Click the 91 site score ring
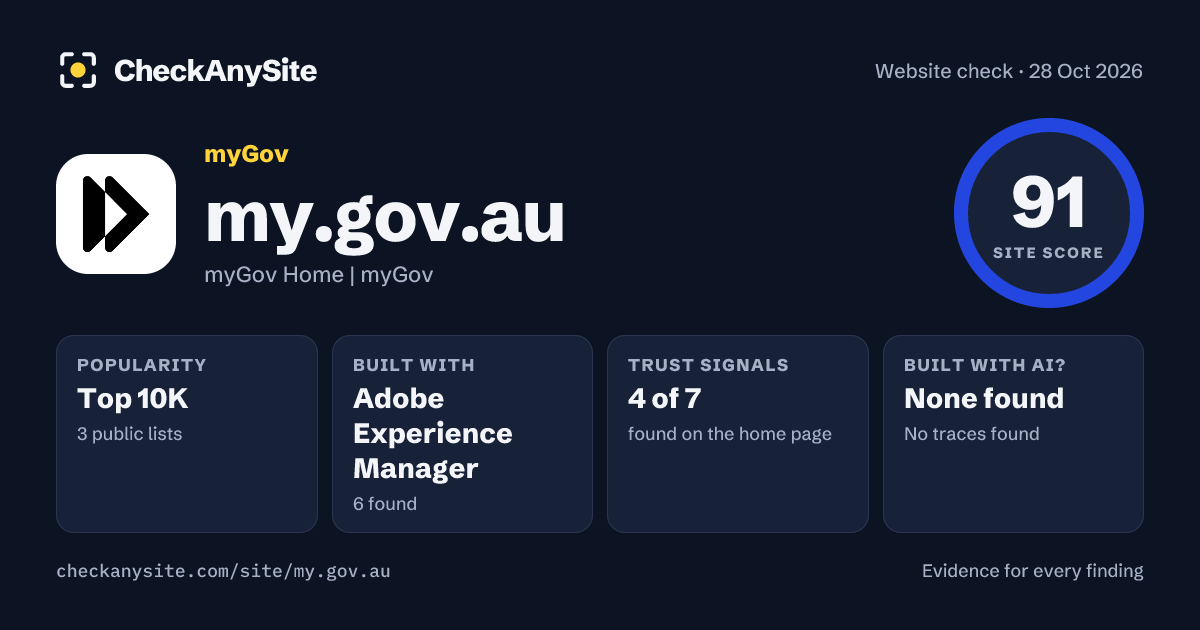The width and height of the screenshot is (1200, 630). tap(1048, 212)
